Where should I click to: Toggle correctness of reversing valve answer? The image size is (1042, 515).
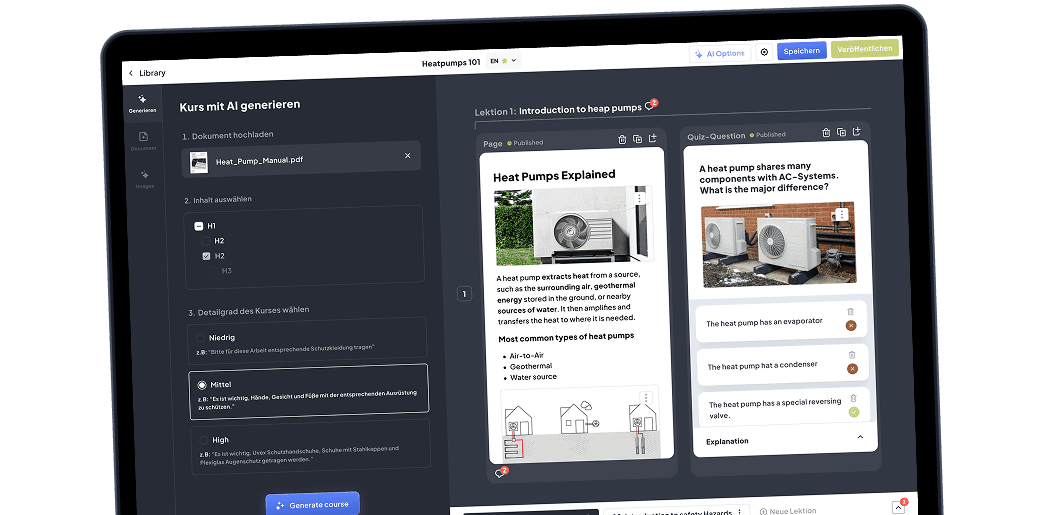pyautogui.click(x=854, y=412)
